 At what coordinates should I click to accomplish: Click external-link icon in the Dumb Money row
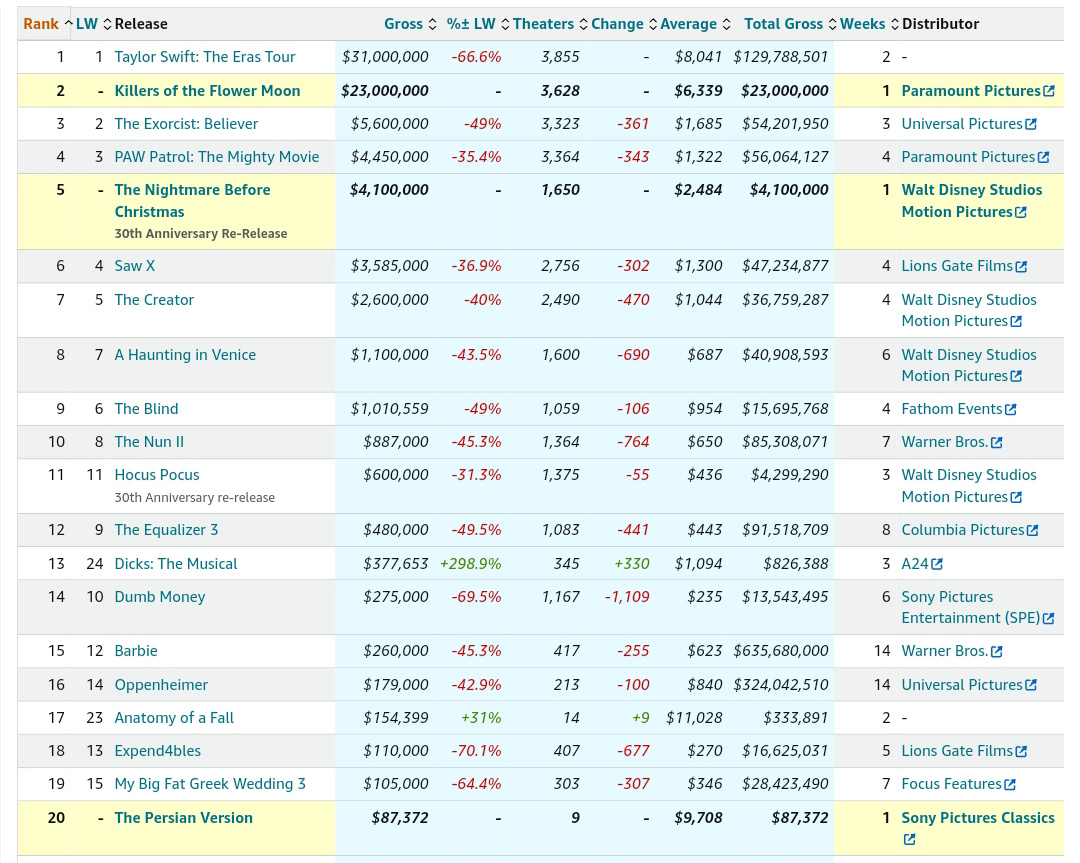tap(1048, 618)
